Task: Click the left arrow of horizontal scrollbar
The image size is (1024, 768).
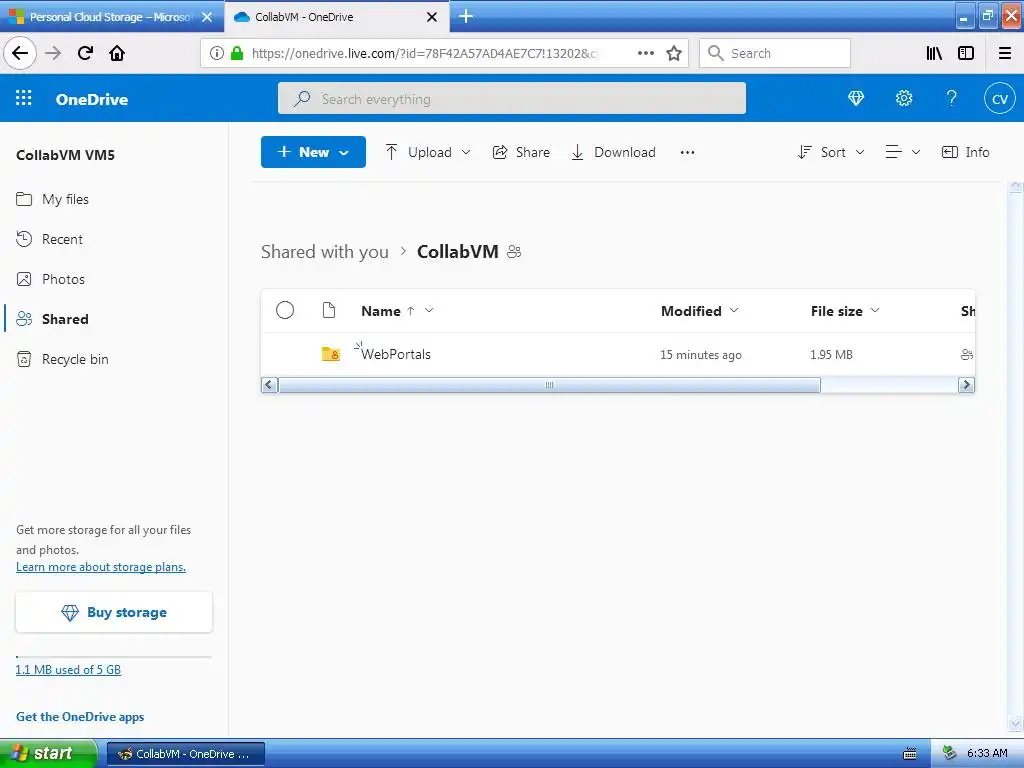Action: click(x=268, y=385)
